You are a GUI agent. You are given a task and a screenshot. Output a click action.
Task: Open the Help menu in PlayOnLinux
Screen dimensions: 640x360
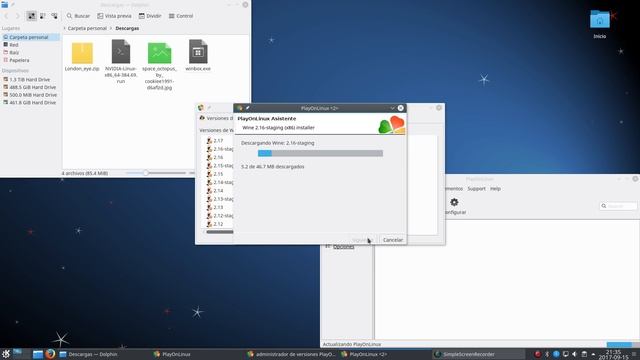click(495, 189)
